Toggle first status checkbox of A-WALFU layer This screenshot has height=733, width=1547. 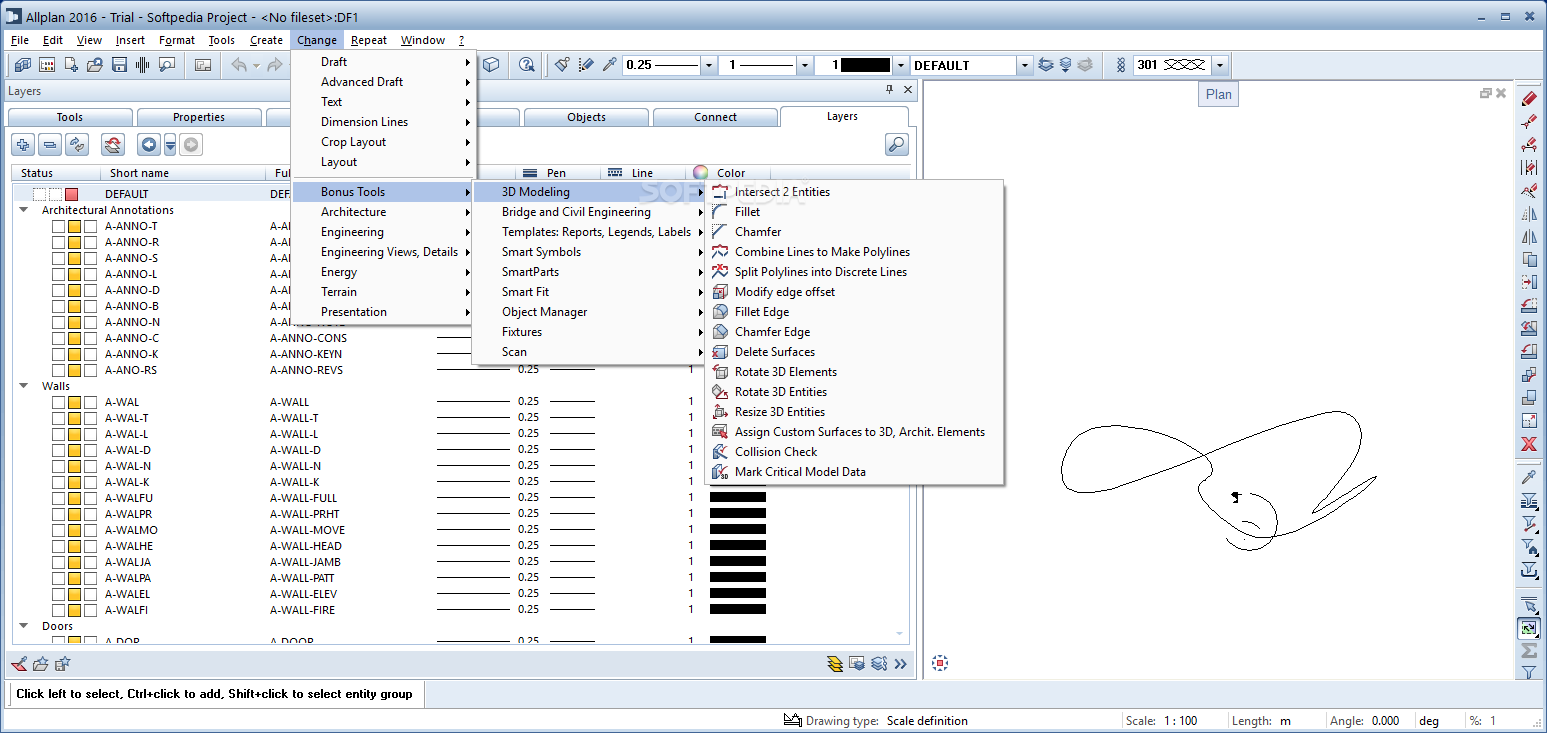click(x=58, y=498)
